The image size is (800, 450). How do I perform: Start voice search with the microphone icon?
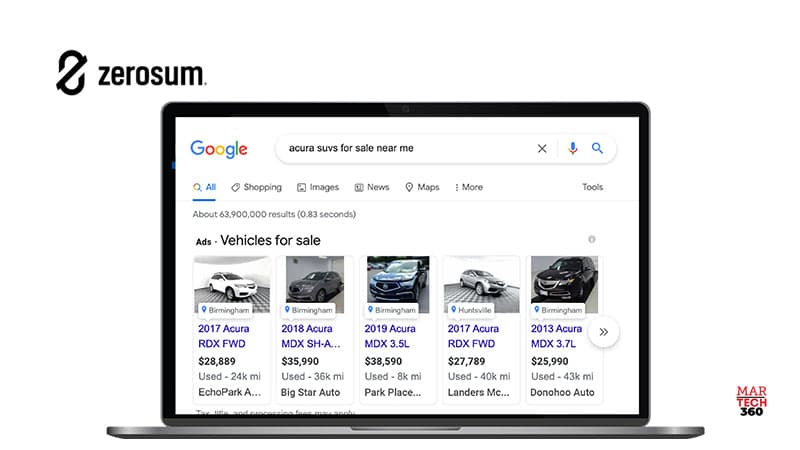click(x=572, y=148)
